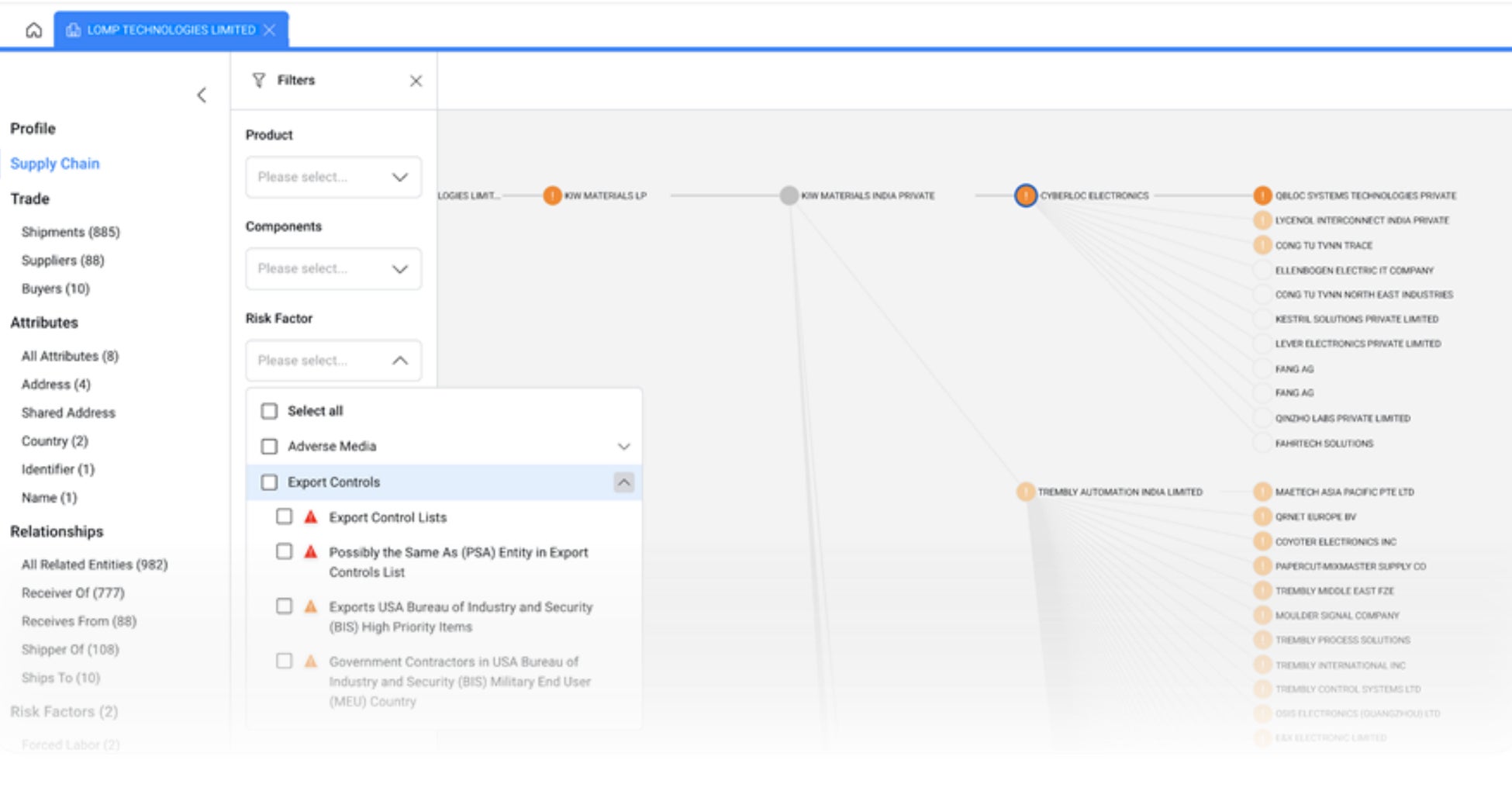The image size is (1512, 791).
Task: Click Trembly Automation India Limited node
Action: point(1025,492)
